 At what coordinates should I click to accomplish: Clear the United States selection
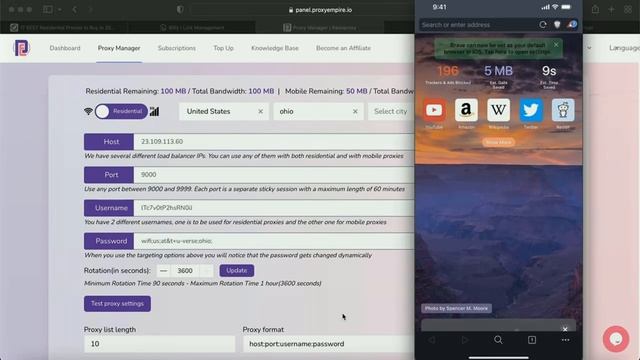260,111
